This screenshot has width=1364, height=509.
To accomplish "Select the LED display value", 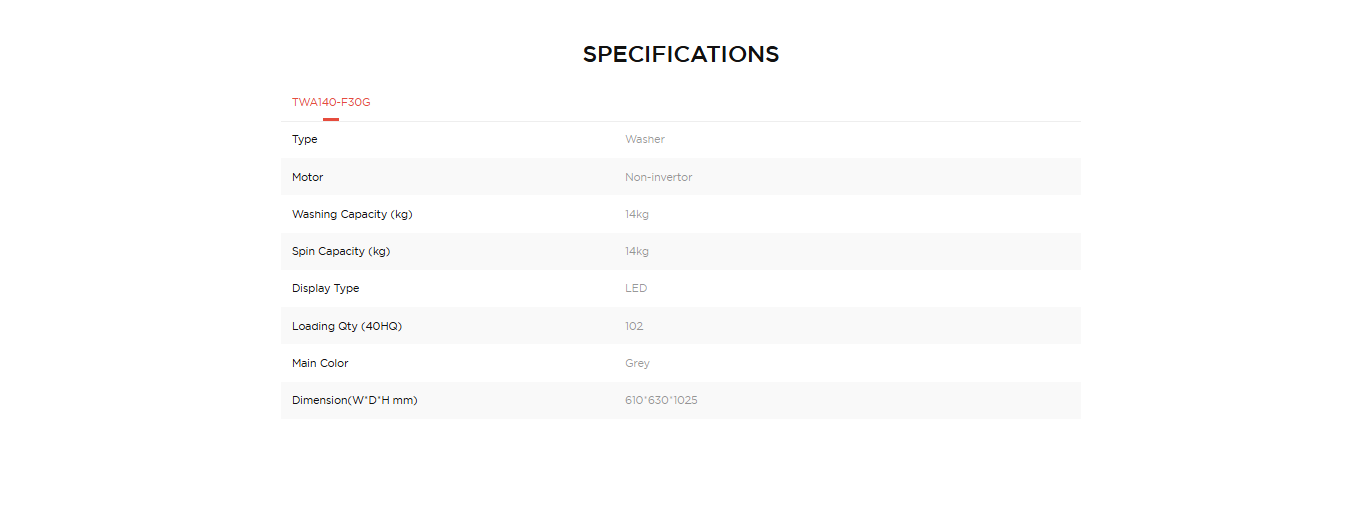I will coord(636,289).
